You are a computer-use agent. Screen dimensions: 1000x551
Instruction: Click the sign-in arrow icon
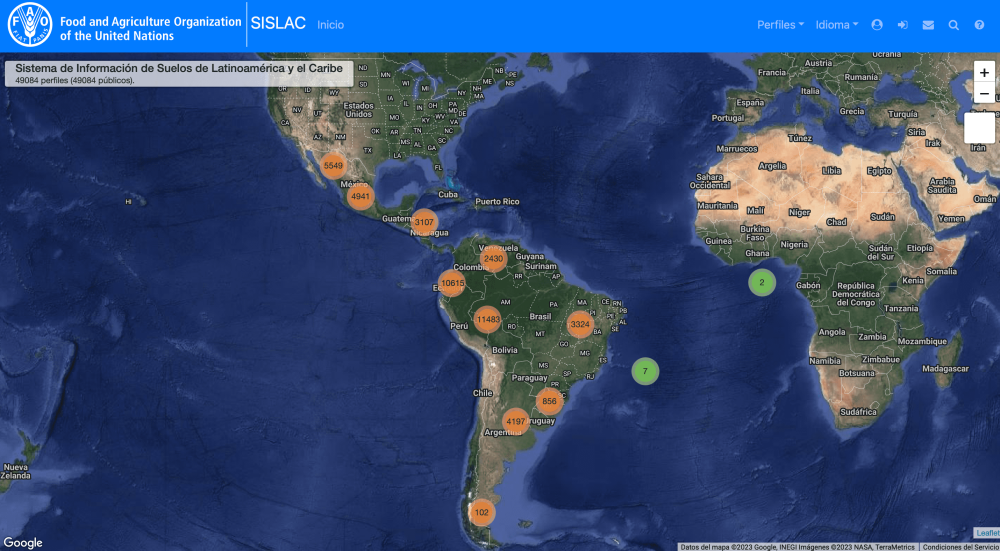coord(902,25)
